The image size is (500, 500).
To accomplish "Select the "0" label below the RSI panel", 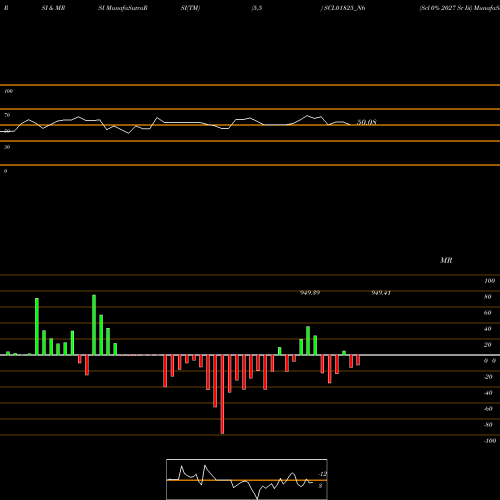I will click(5, 171).
